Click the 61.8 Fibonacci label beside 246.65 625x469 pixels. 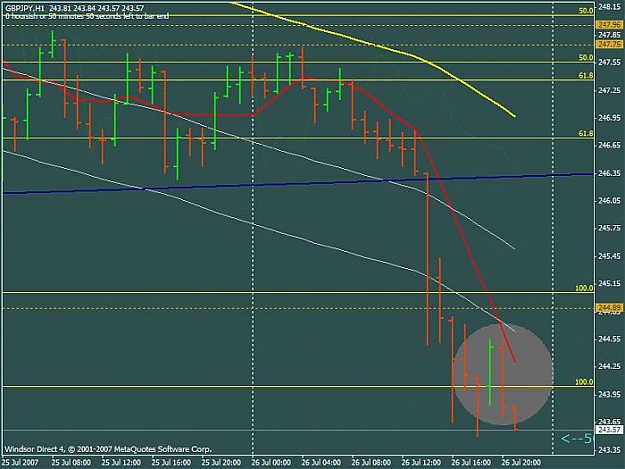[x=586, y=133]
